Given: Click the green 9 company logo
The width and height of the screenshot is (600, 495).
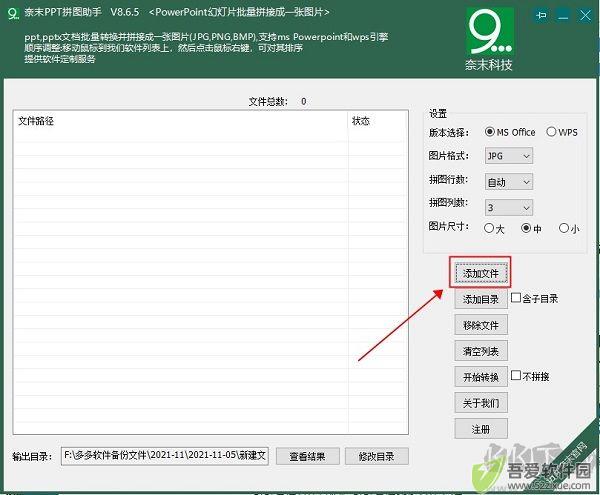Looking at the screenshot, I should click(490, 31).
